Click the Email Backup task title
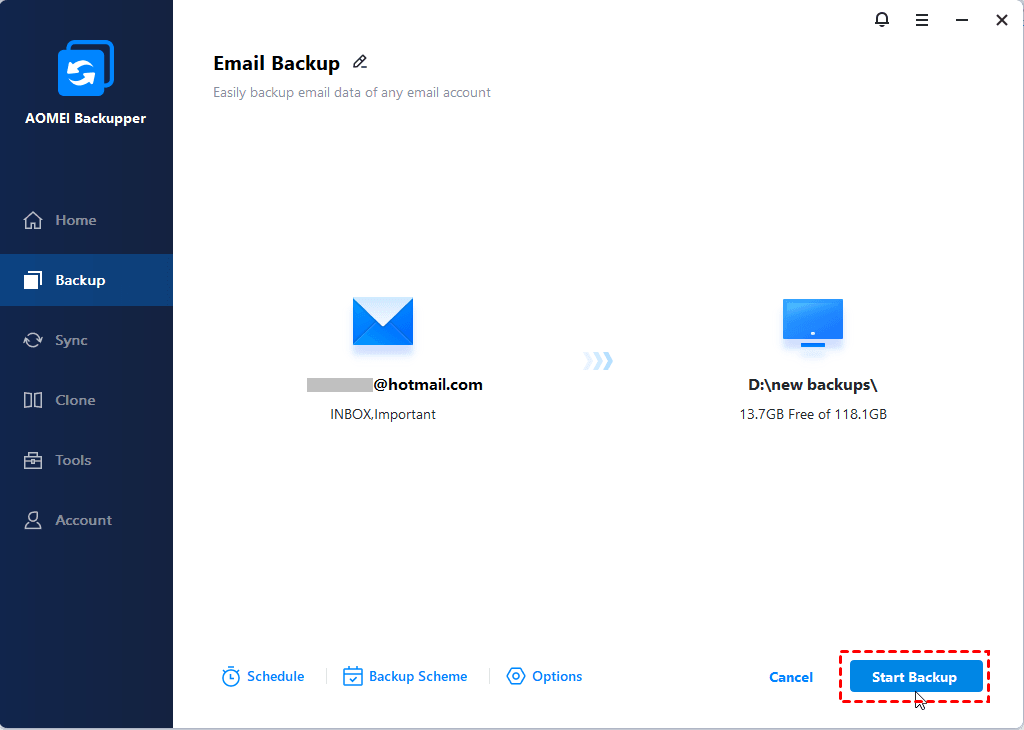The height and width of the screenshot is (730, 1024). (276, 63)
